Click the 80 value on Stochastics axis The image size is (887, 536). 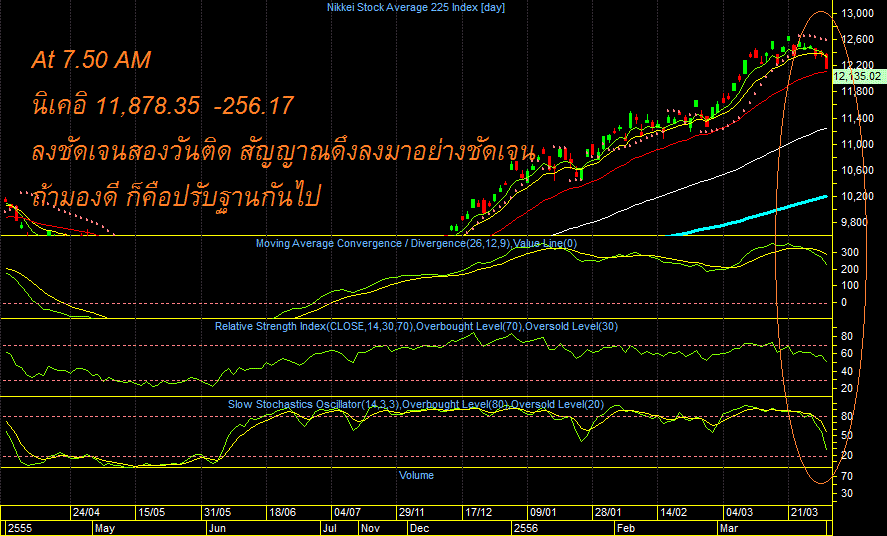click(x=847, y=417)
